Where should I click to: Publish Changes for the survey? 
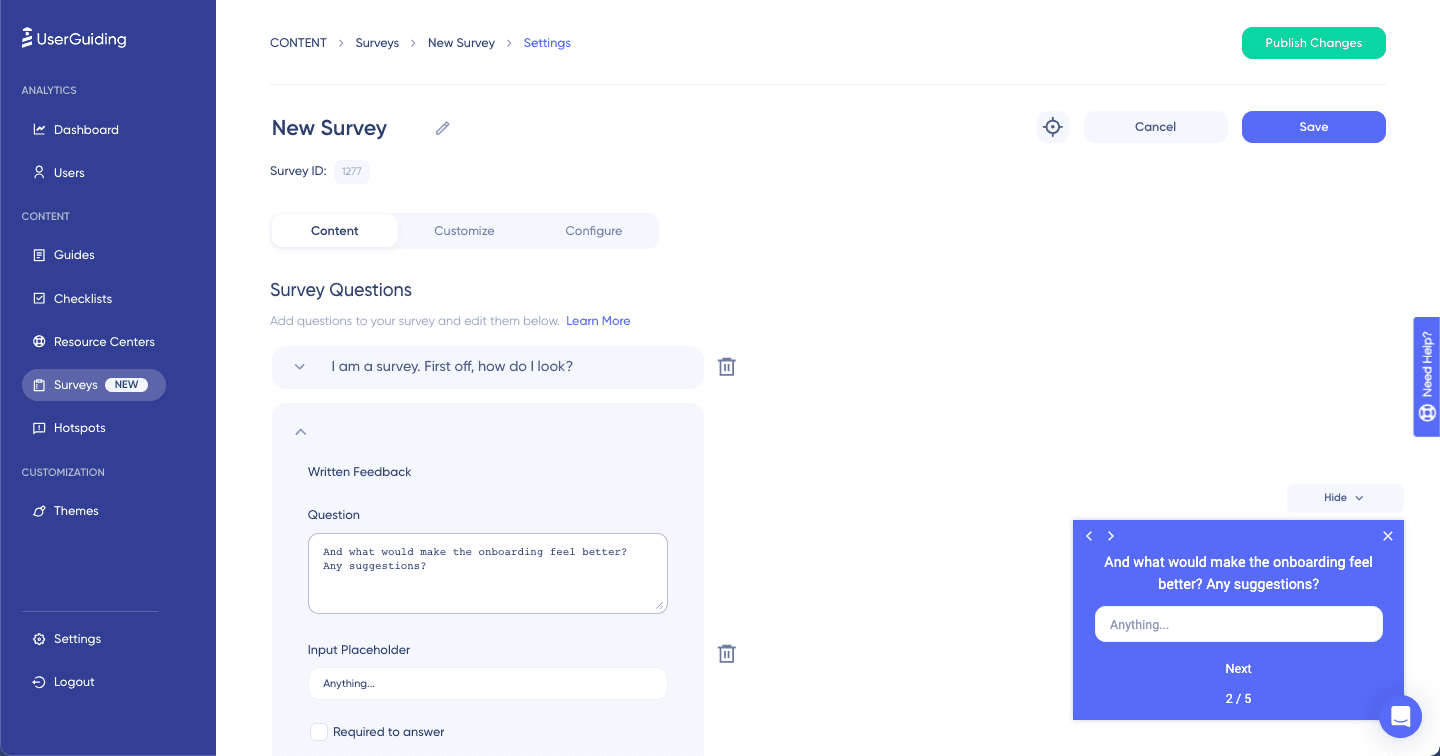coord(1313,43)
